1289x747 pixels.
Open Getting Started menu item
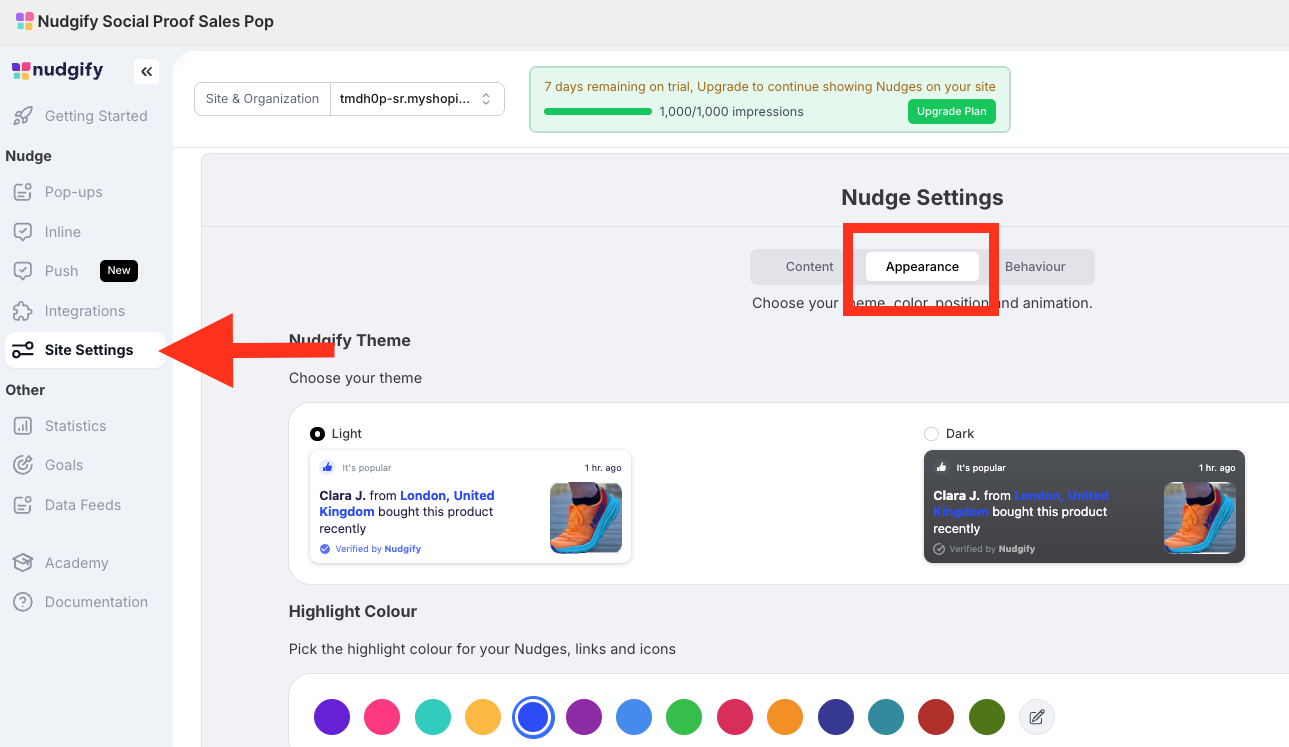(86, 116)
